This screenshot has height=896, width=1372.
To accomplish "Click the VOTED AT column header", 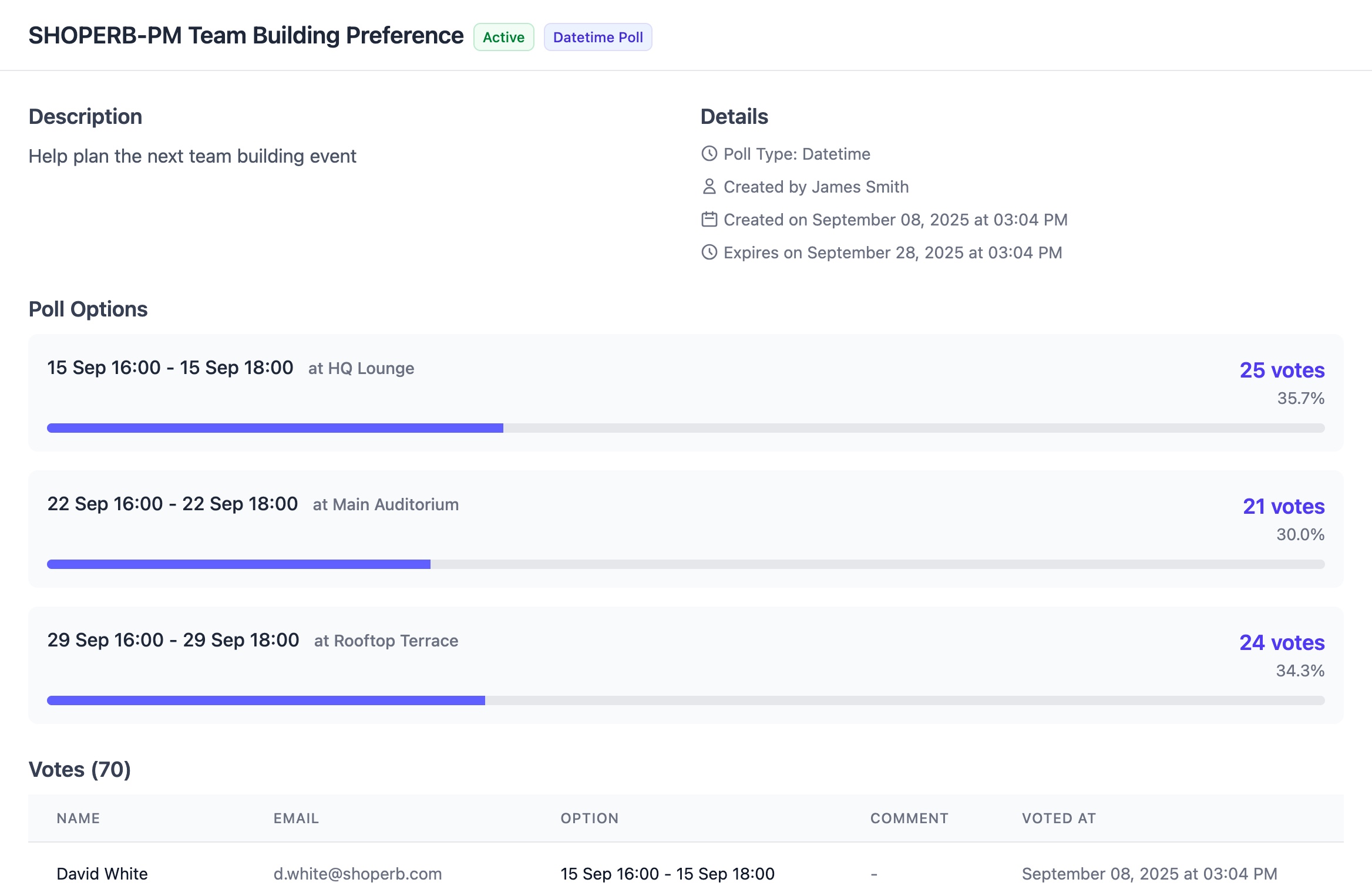I will tap(1058, 818).
